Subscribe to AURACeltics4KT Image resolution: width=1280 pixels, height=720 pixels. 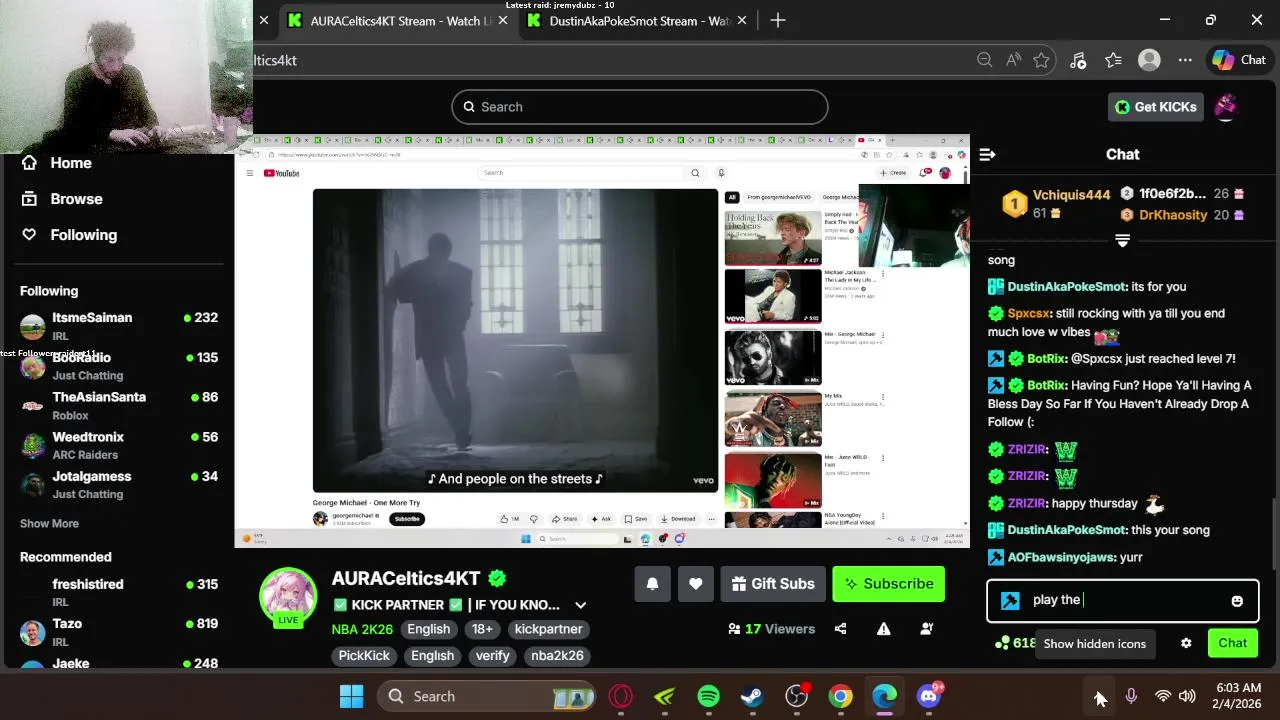coord(889,584)
